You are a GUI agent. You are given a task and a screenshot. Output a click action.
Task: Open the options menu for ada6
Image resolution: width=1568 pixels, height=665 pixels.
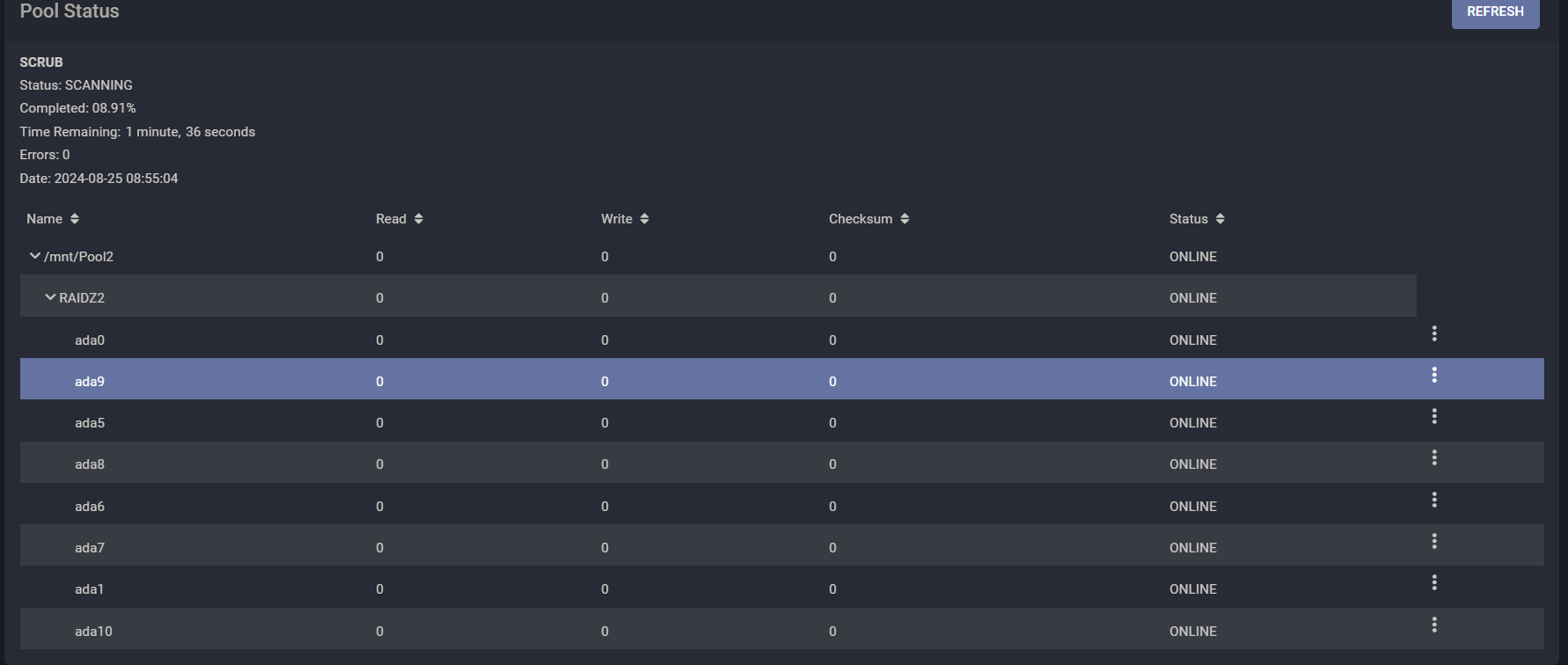(x=1434, y=500)
